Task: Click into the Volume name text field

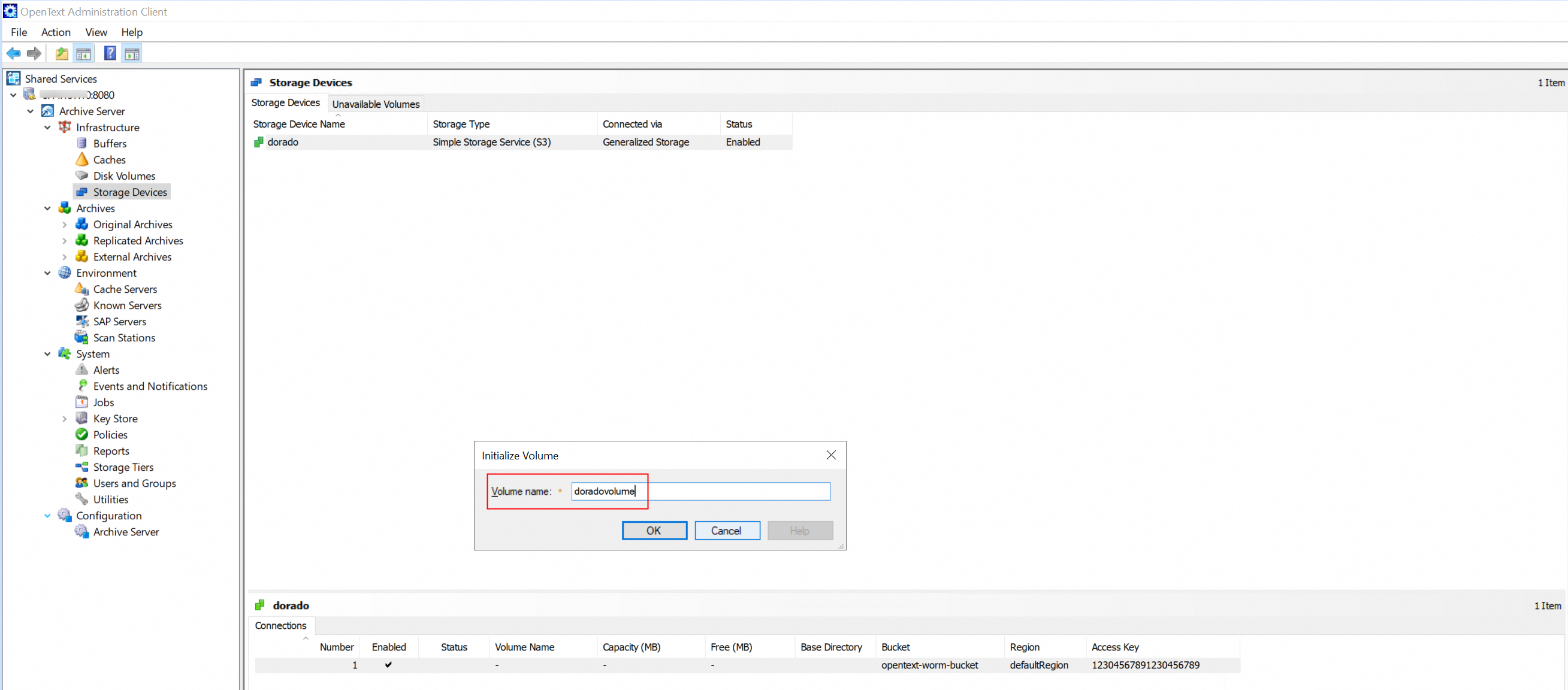Action: pos(700,492)
